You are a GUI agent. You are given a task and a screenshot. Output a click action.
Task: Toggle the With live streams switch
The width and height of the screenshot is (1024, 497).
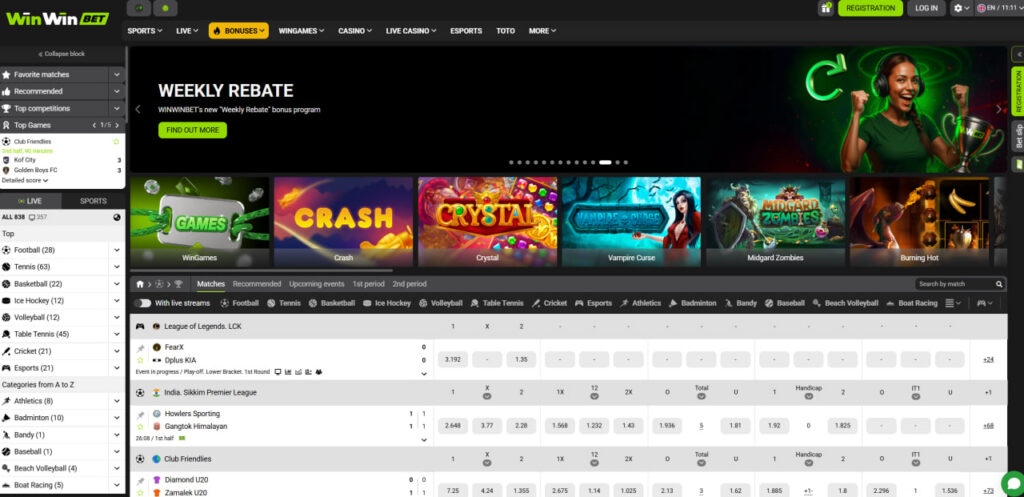coord(142,303)
